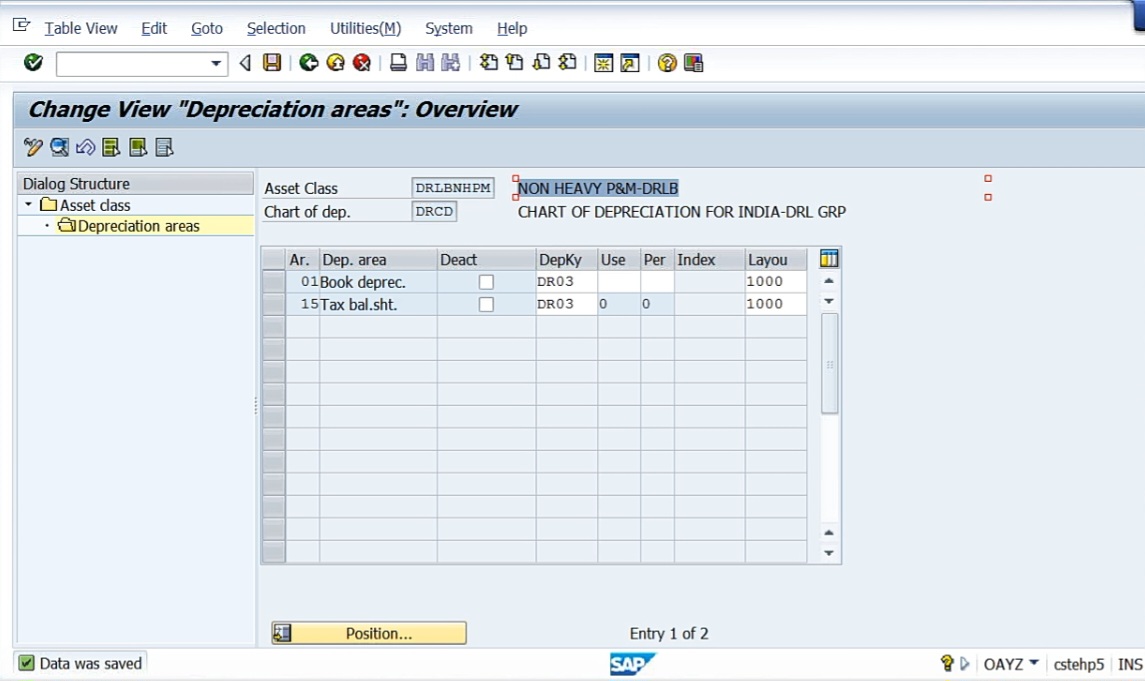Click the Asset Class field DRLBNHPM

coord(453,188)
